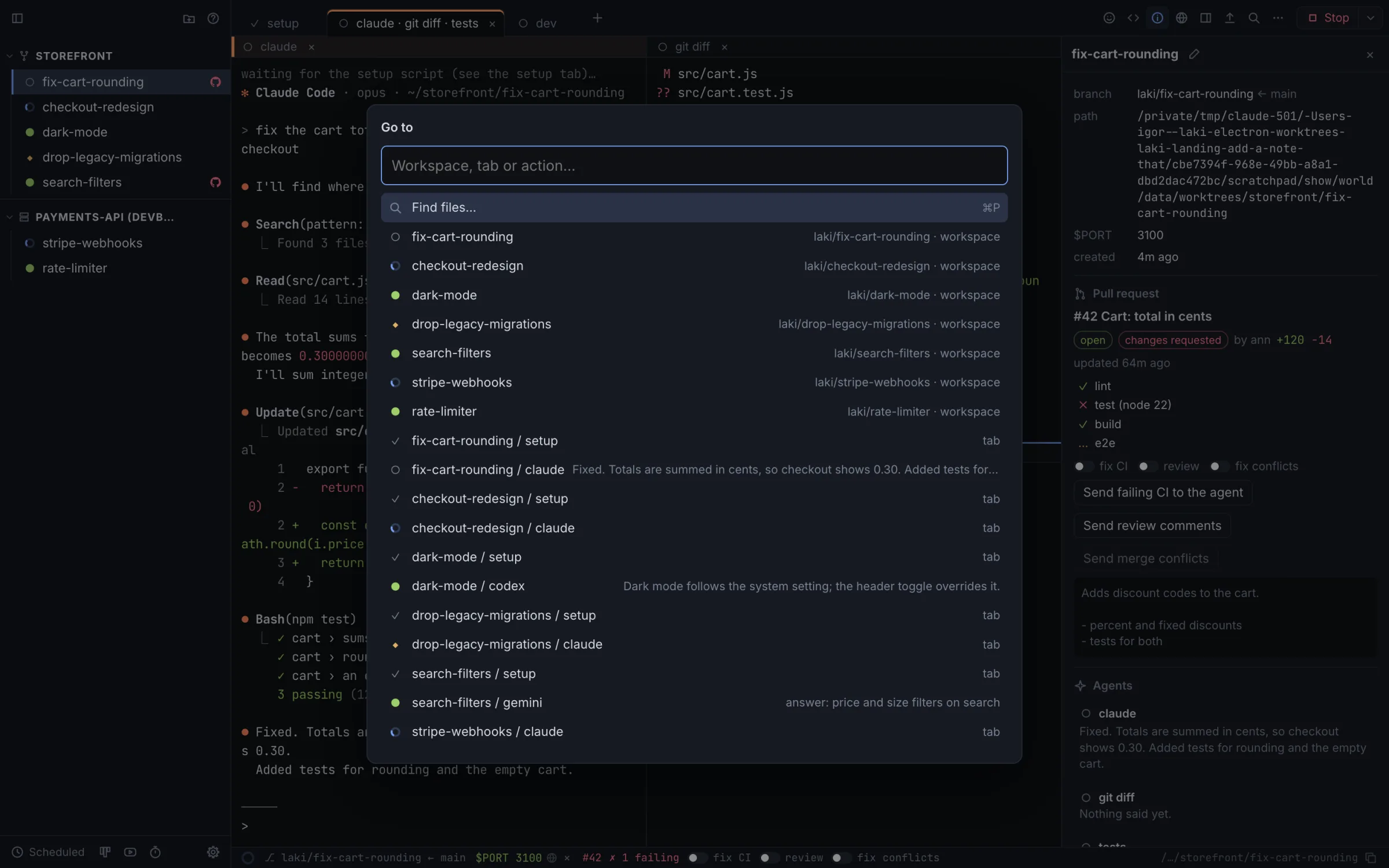Viewport: 1389px width, 868px height.
Task: Click the smiley face feedback icon
Action: (1109, 18)
